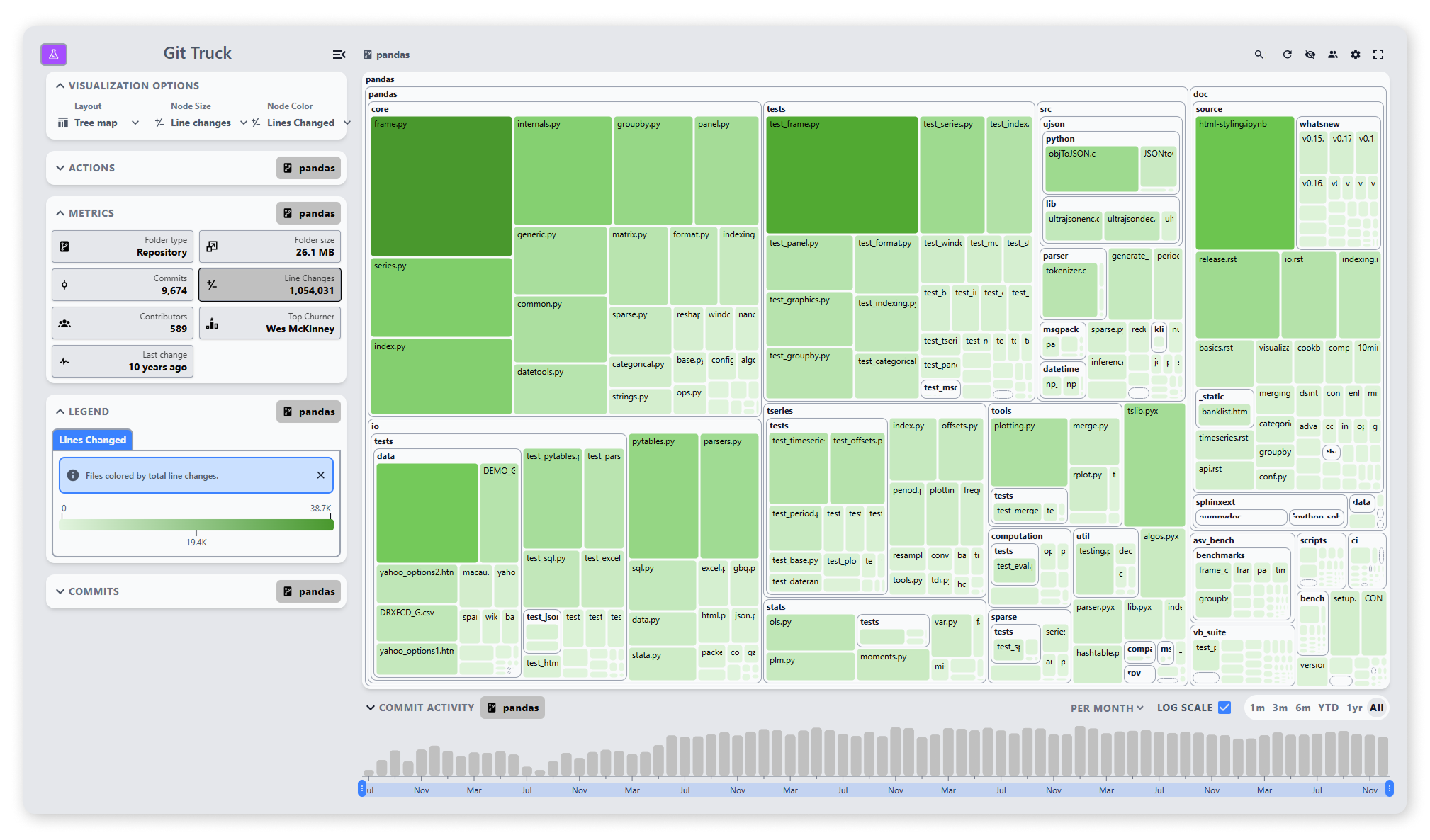Select algos.pyx block
The width and height of the screenshot is (1430, 840).
pyautogui.click(x=1163, y=563)
